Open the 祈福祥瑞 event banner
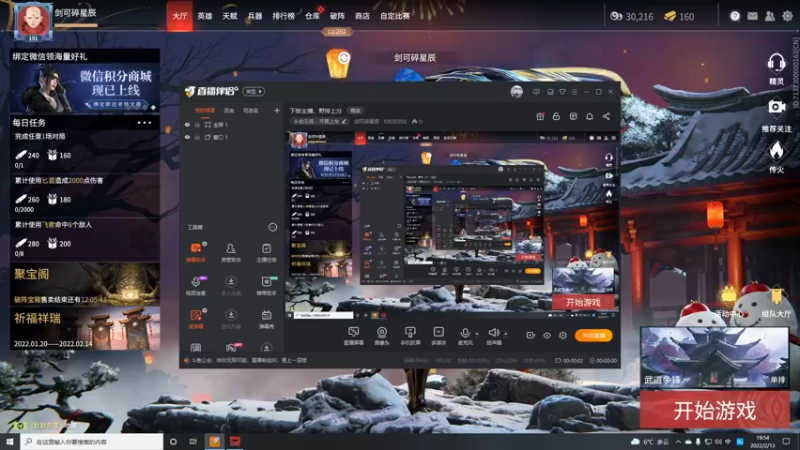The height and width of the screenshot is (450, 800). [x=85, y=328]
